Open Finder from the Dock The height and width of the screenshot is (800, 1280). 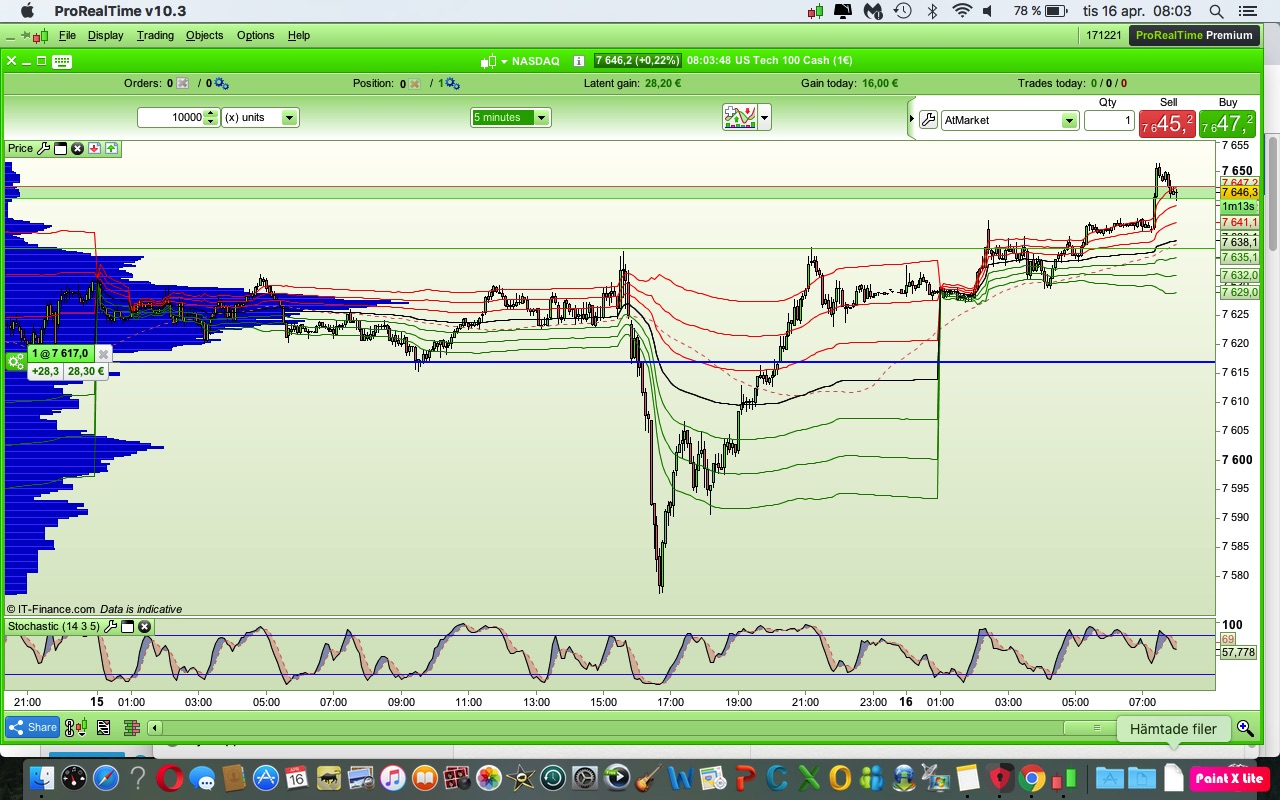(41, 777)
